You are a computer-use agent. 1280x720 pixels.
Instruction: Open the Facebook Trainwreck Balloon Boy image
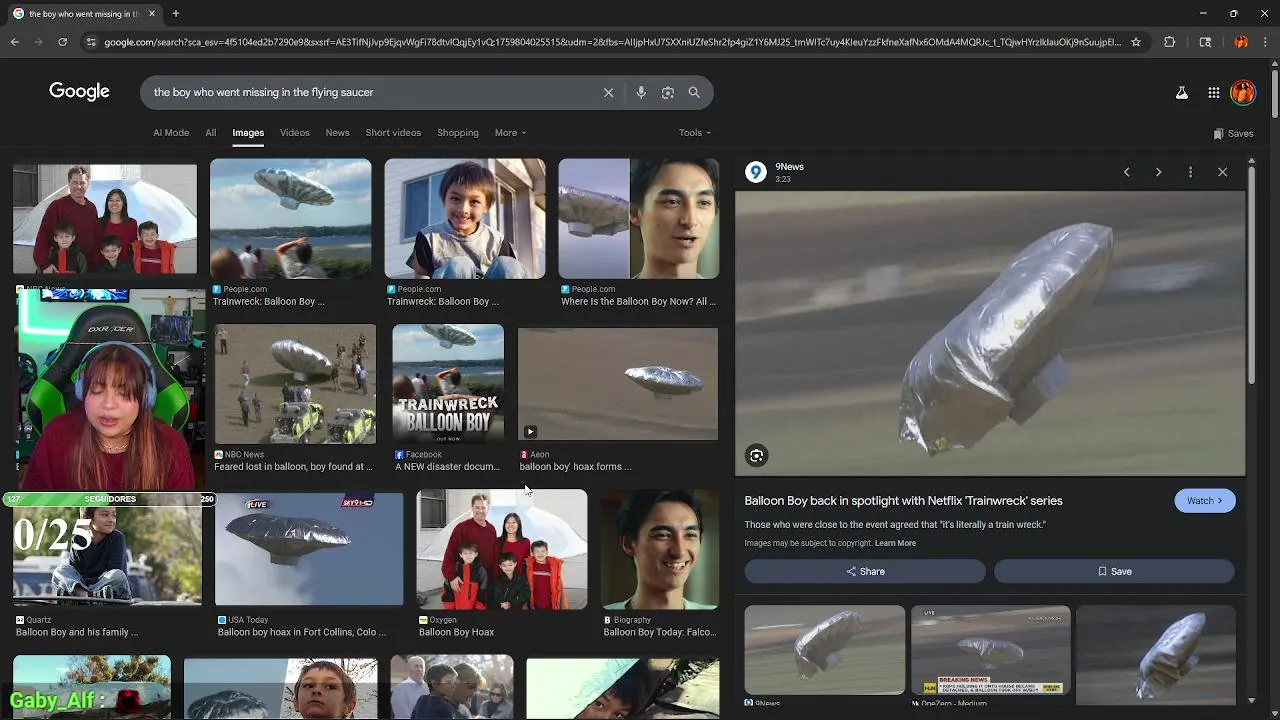click(448, 384)
